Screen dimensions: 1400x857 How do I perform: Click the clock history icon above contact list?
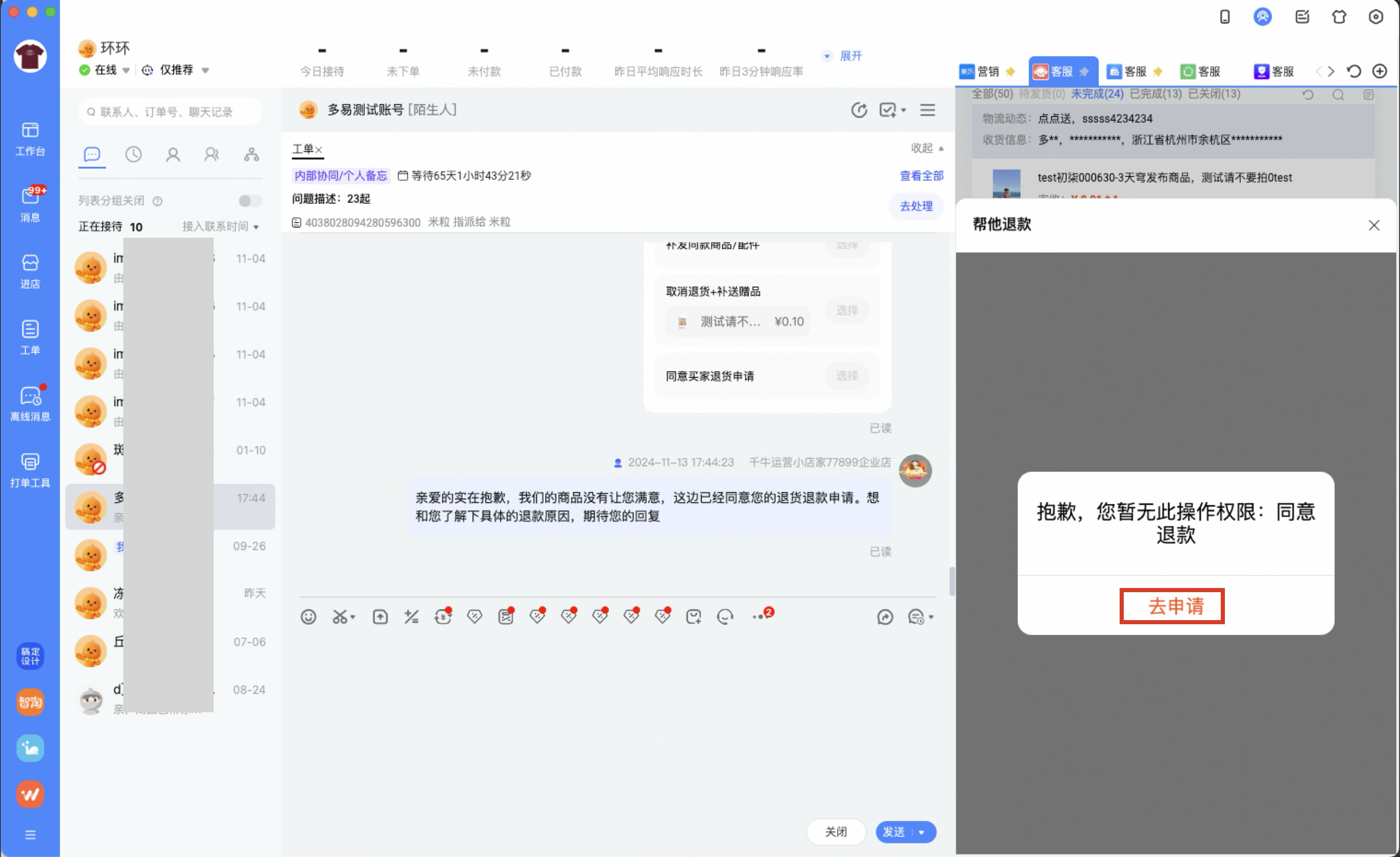pos(133,154)
